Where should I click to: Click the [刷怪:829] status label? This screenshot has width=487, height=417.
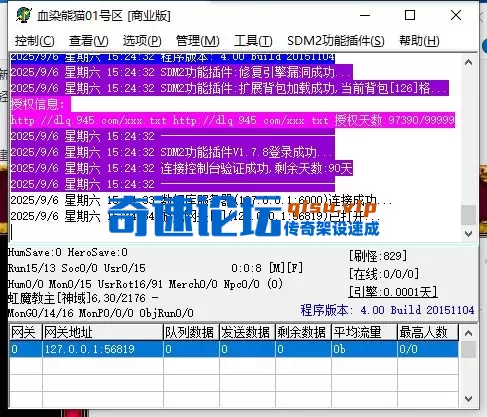378,256
